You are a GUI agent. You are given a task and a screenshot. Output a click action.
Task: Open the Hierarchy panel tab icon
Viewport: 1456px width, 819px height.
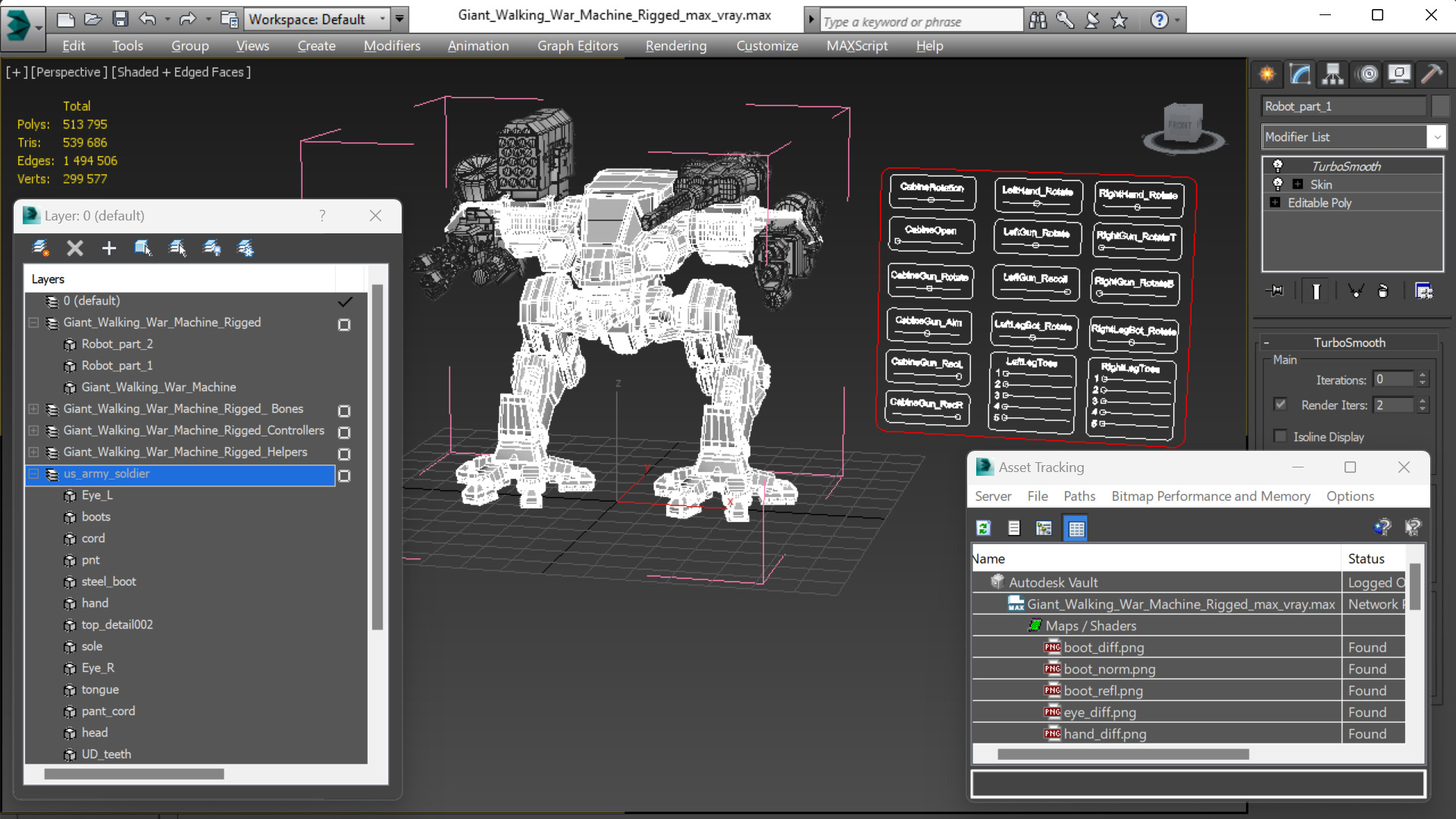pyautogui.click(x=1332, y=74)
